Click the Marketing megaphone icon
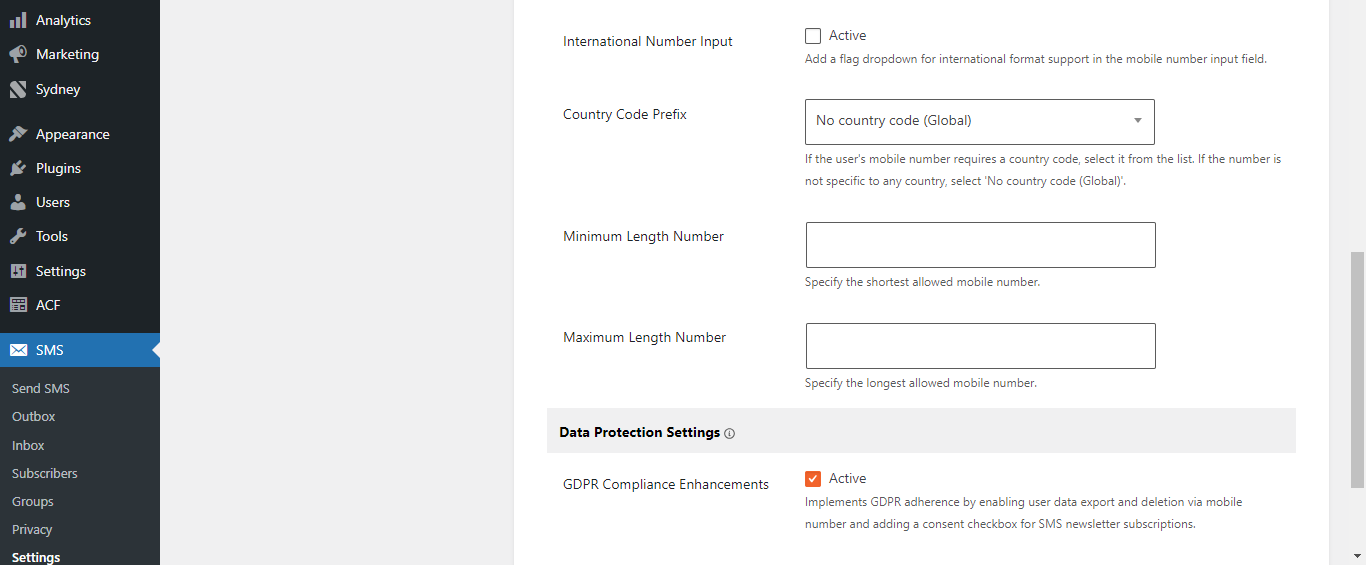Viewport: 1366px width, 565px height. [x=18, y=54]
